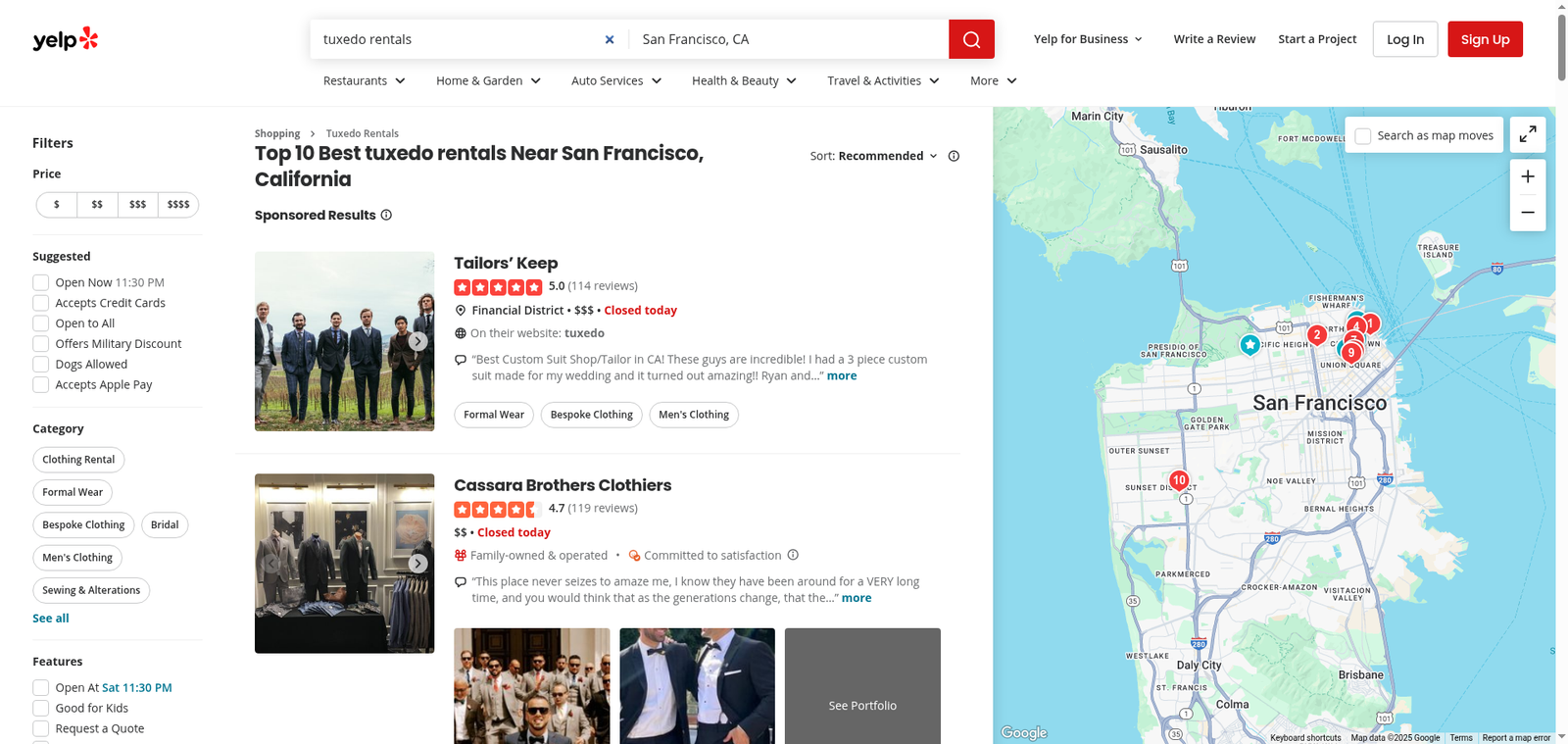The height and width of the screenshot is (744, 1568).
Task: Click the red Sign Up button
Action: click(1485, 39)
